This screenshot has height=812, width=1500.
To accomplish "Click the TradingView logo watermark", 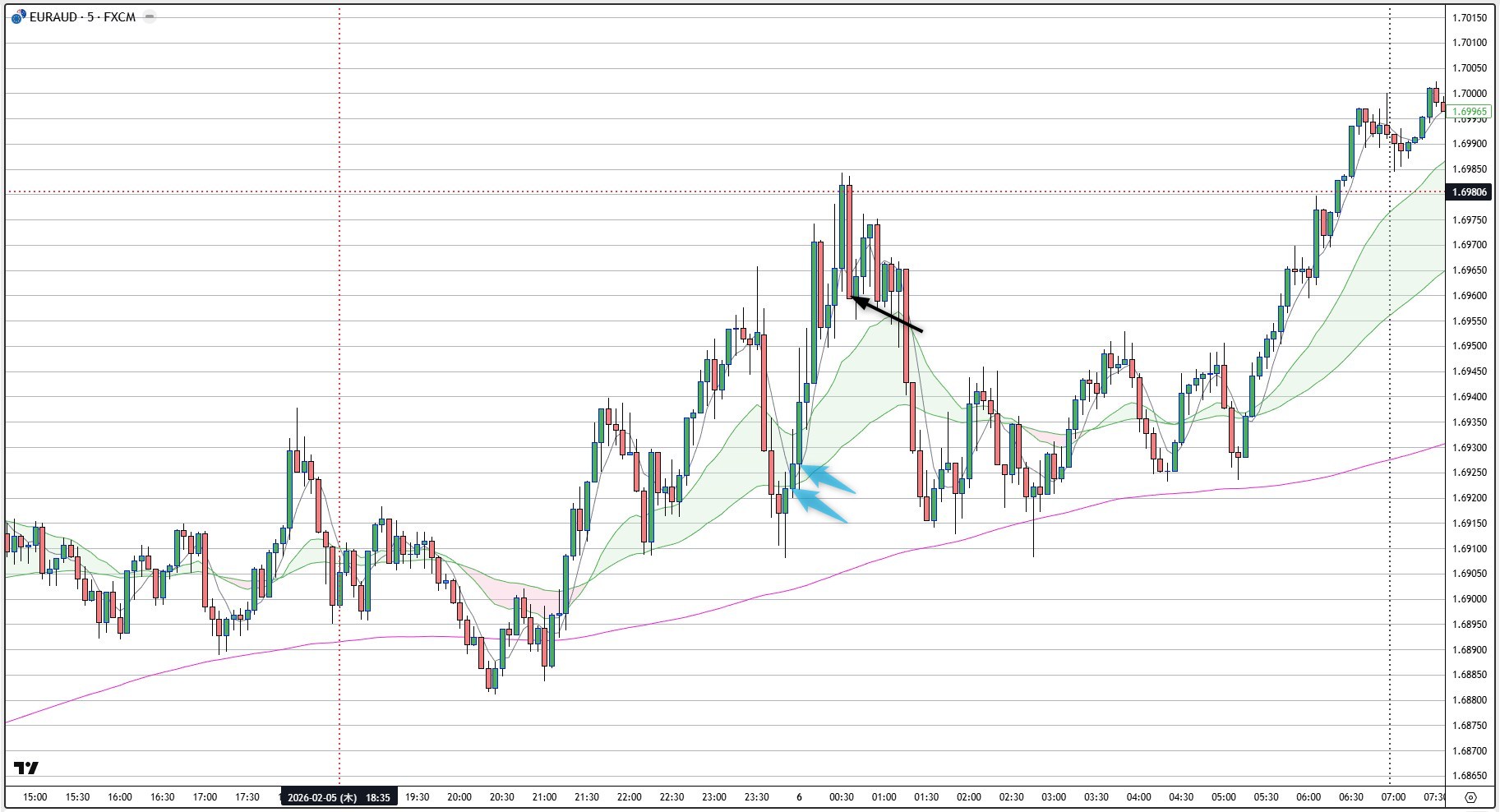I will (x=27, y=768).
